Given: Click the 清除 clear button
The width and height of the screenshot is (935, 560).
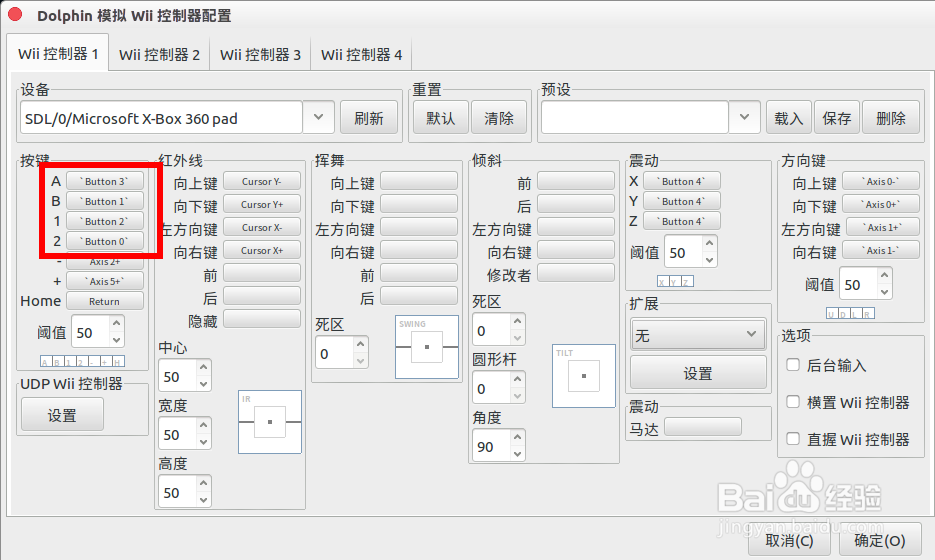Looking at the screenshot, I should point(499,117).
